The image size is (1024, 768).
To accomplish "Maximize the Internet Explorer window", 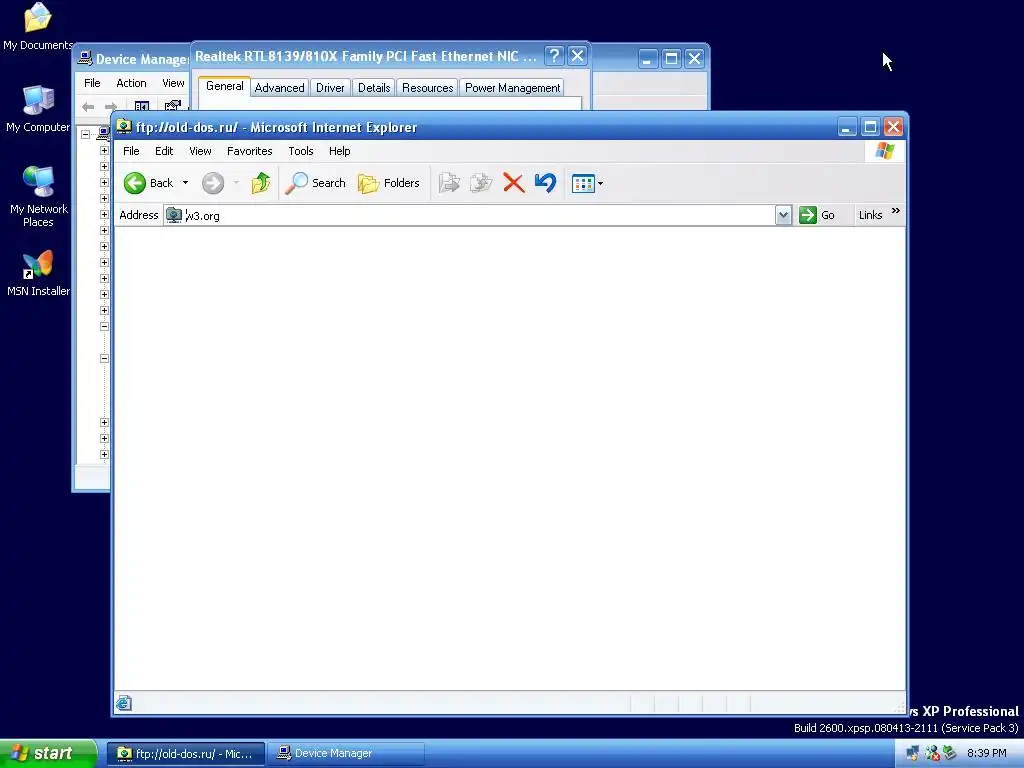I will click(871, 127).
